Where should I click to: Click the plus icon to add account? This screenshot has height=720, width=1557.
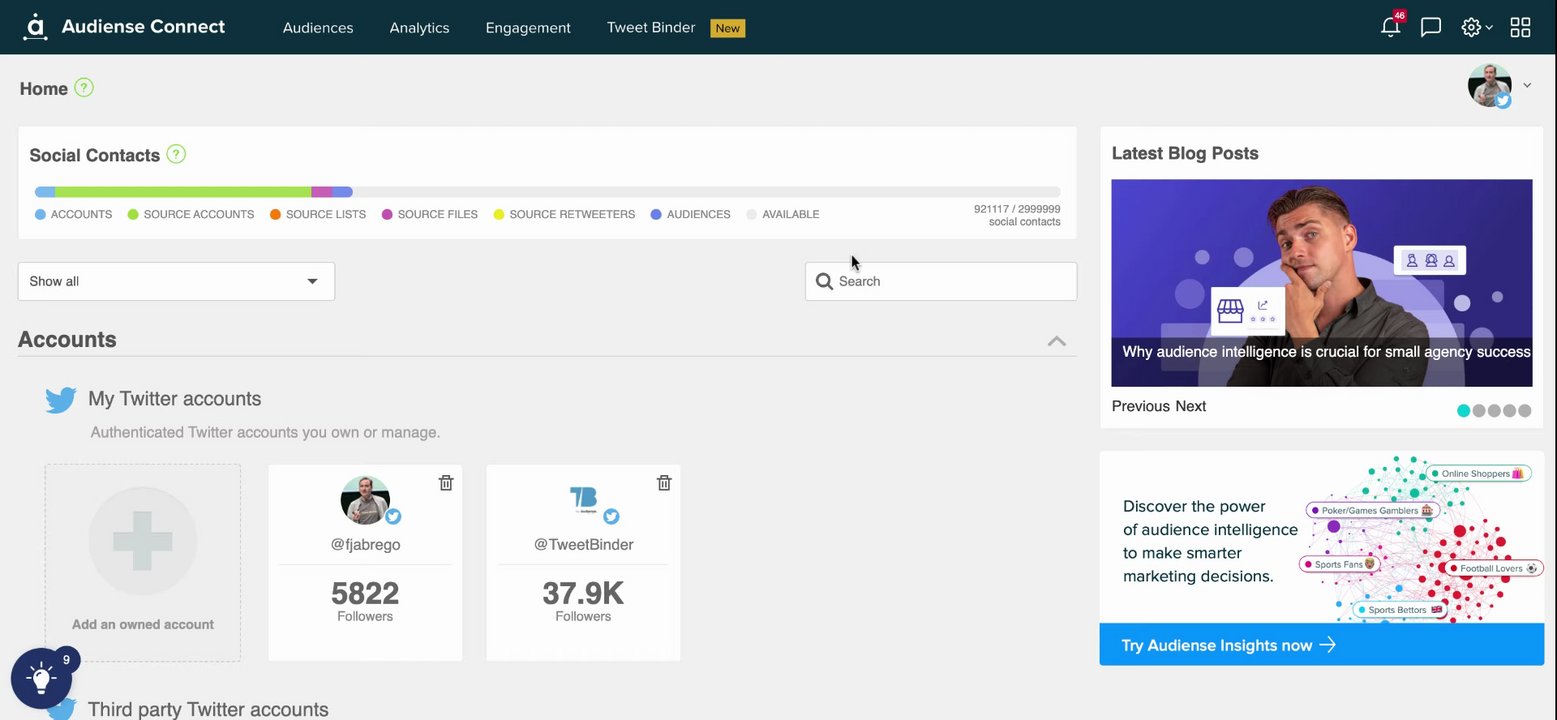143,541
